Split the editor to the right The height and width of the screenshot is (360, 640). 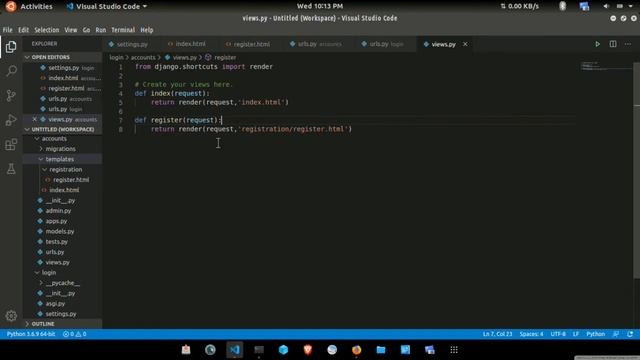613,44
